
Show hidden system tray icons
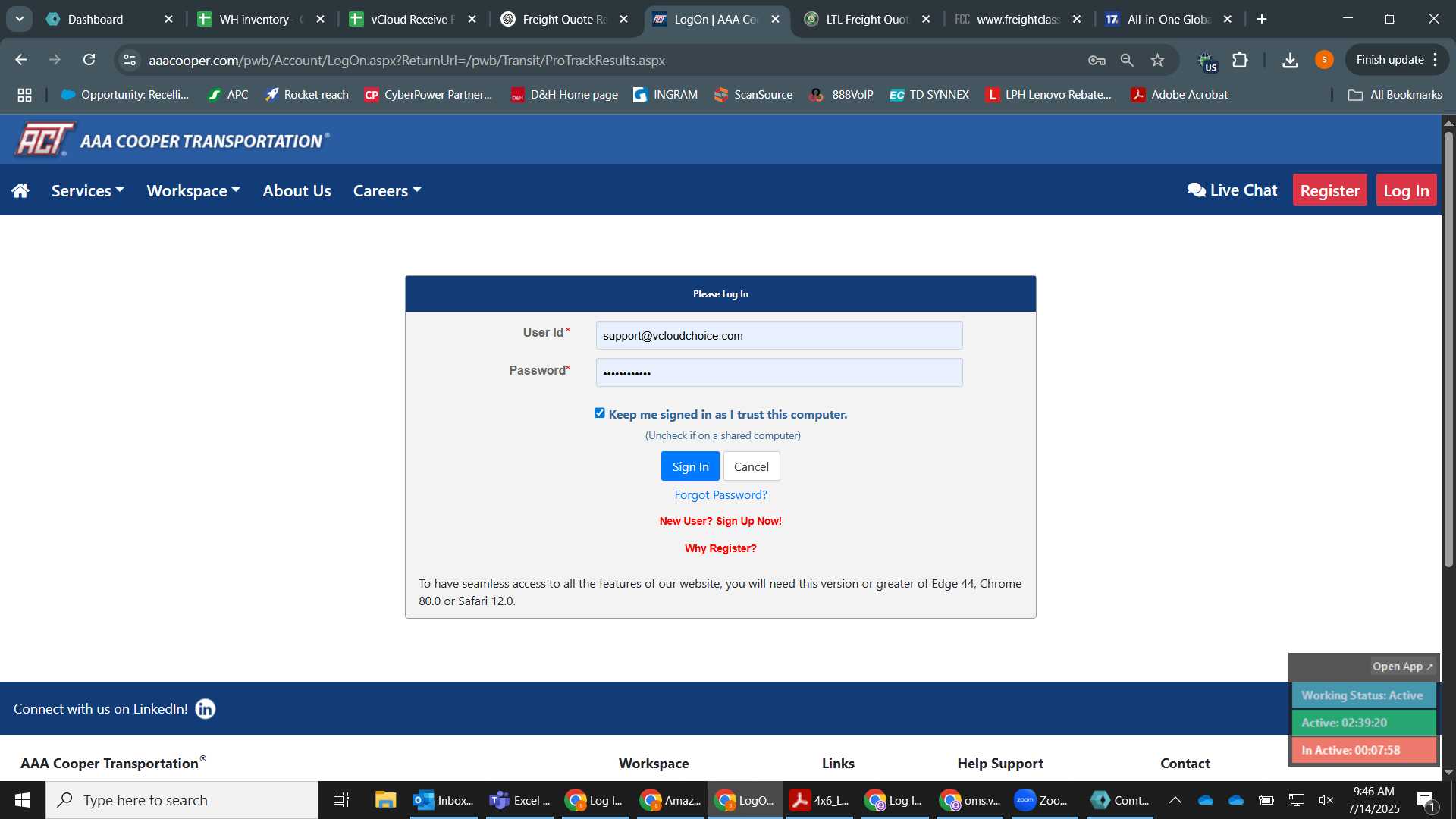click(x=1175, y=800)
